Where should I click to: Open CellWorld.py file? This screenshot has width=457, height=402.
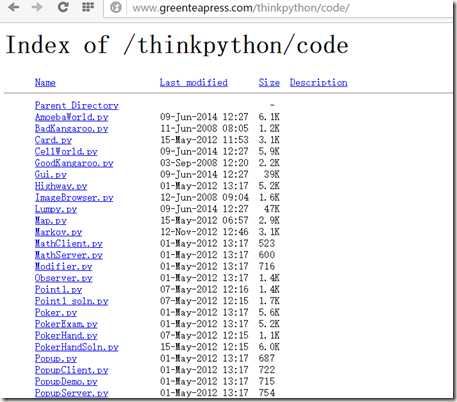(x=66, y=152)
